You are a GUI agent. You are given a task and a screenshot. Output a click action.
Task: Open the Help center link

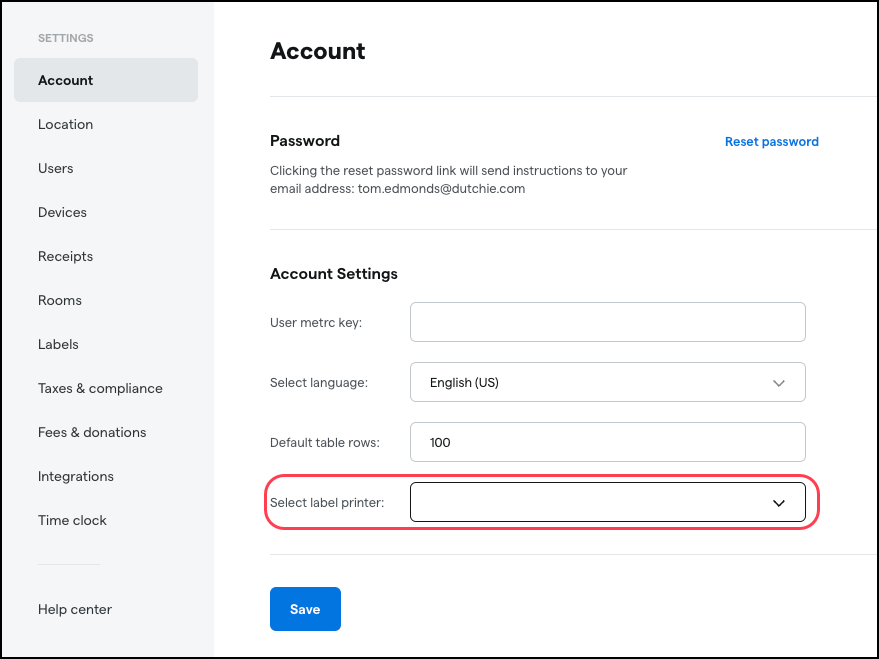click(75, 609)
